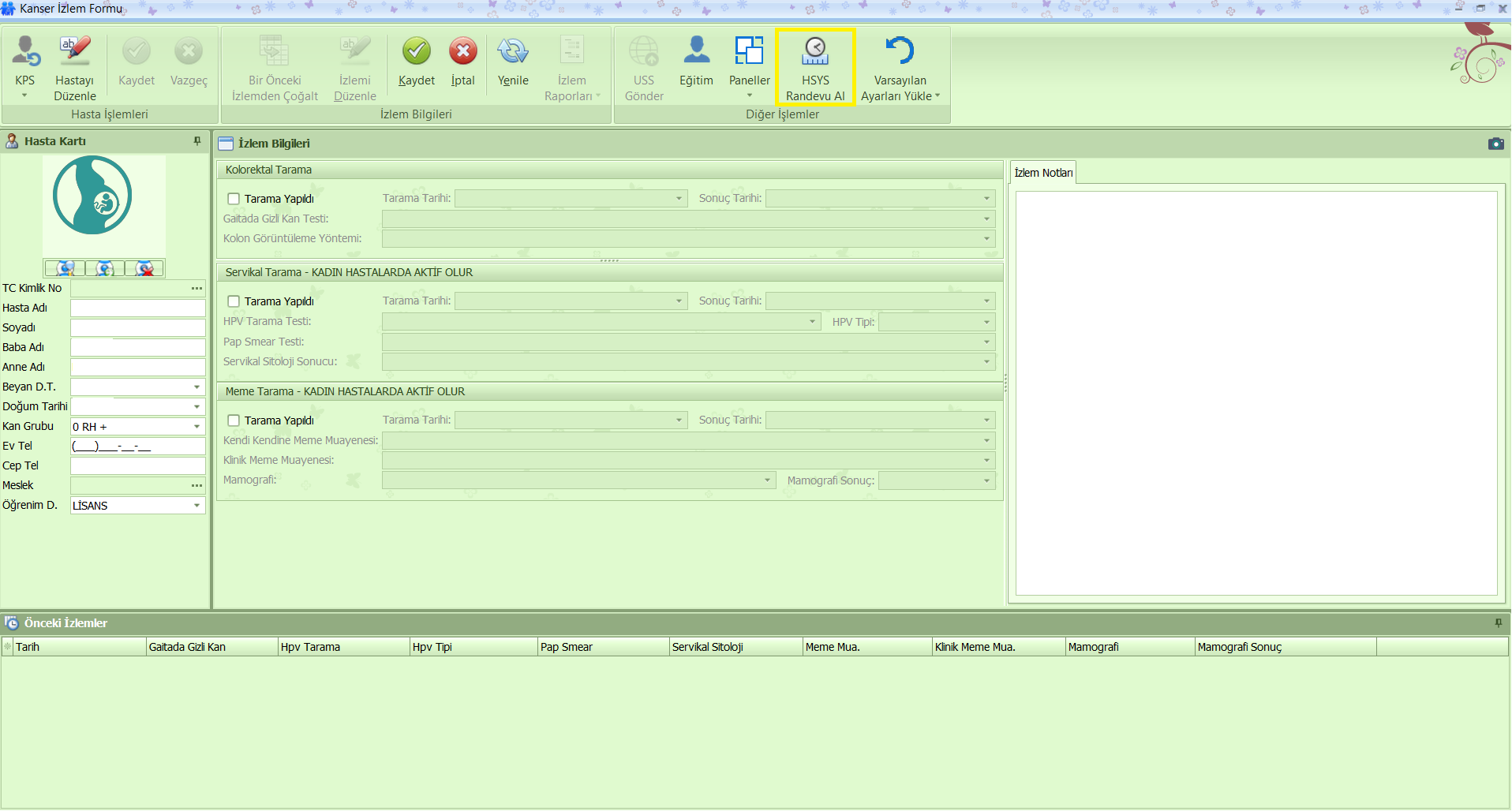The image size is (1512, 811).
Task: Click the camera icon in İzlem Bilgileri header
Action: [1495, 144]
